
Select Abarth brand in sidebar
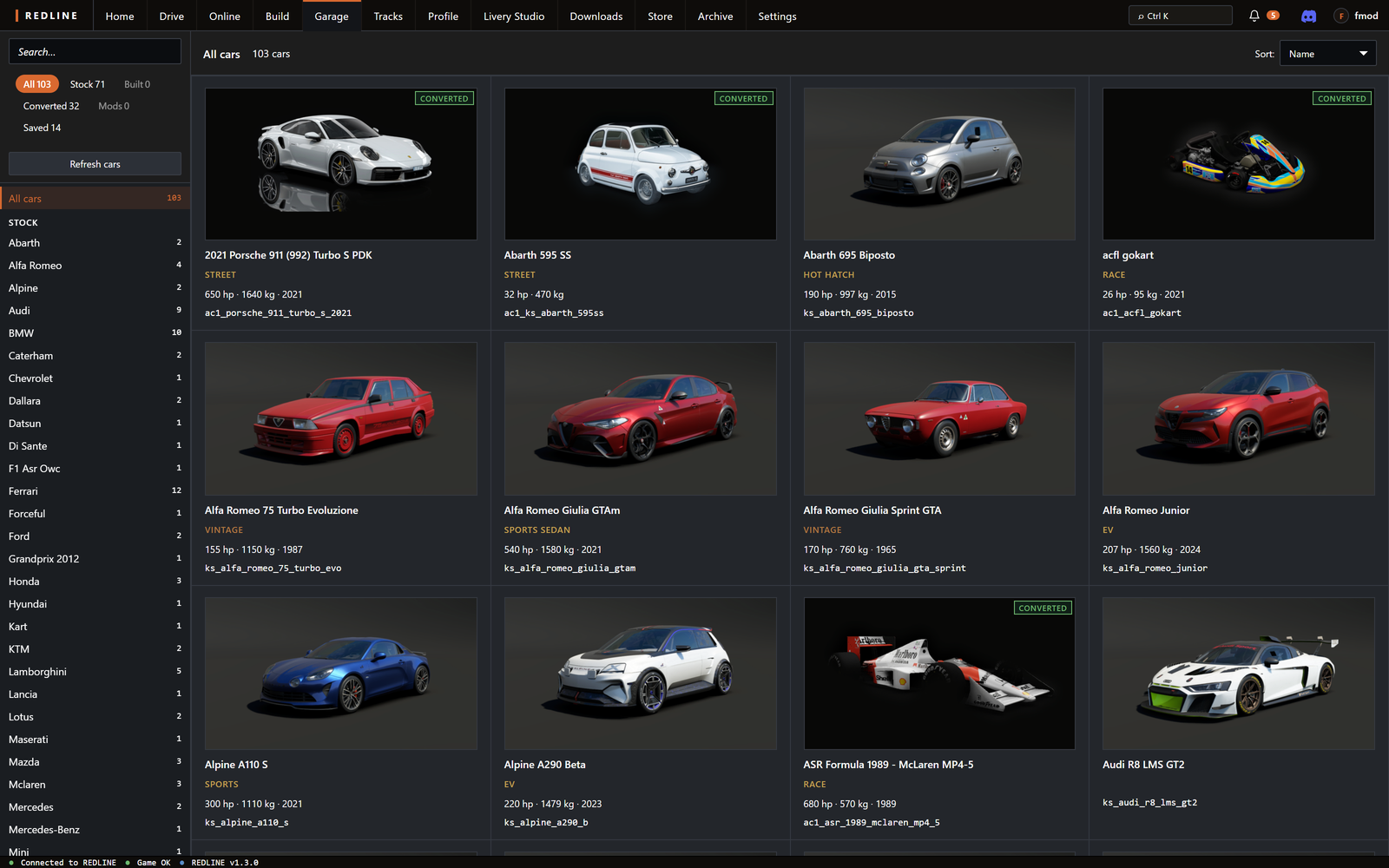click(x=95, y=243)
